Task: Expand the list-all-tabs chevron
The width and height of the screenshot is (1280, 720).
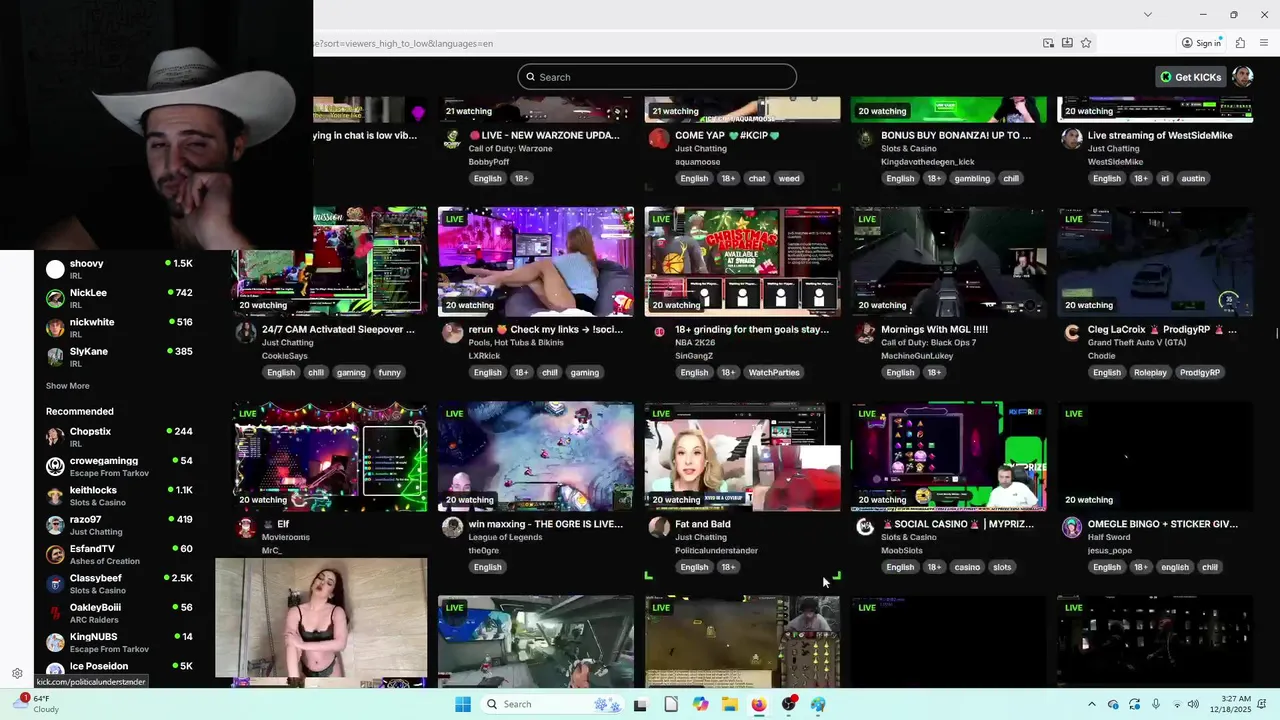Action: pyautogui.click(x=1147, y=14)
